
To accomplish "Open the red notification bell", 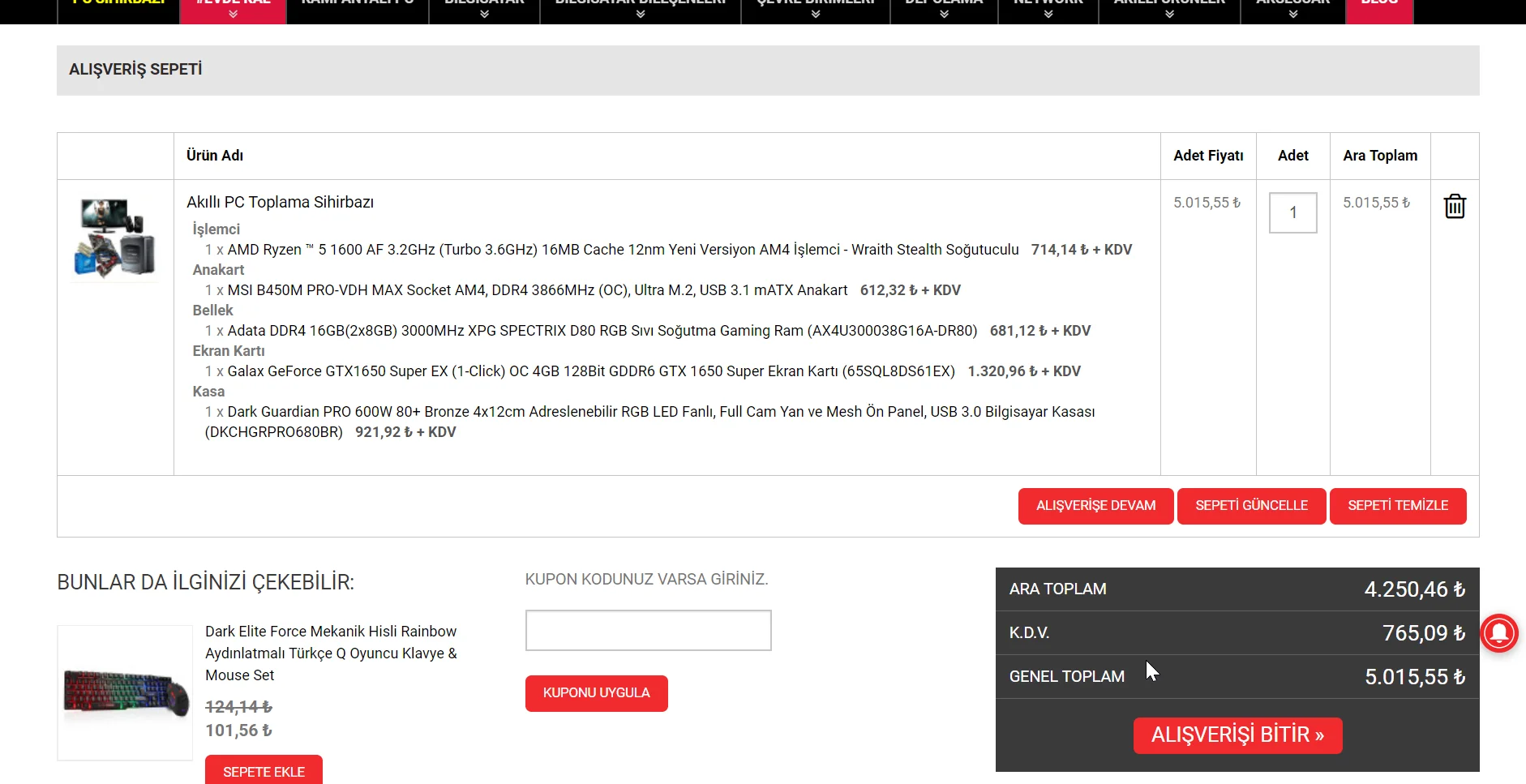I will 1499,633.
